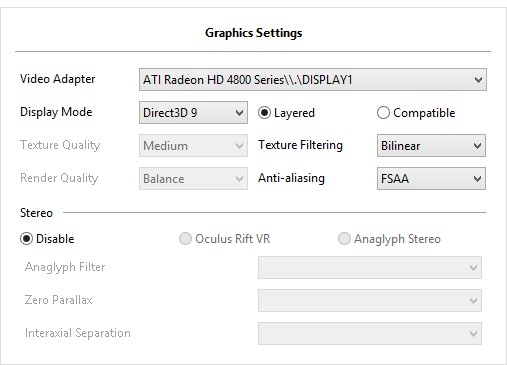The height and width of the screenshot is (365, 507).
Task: Open the Texture Filtering Bilinear dropdown
Action: tap(431, 146)
